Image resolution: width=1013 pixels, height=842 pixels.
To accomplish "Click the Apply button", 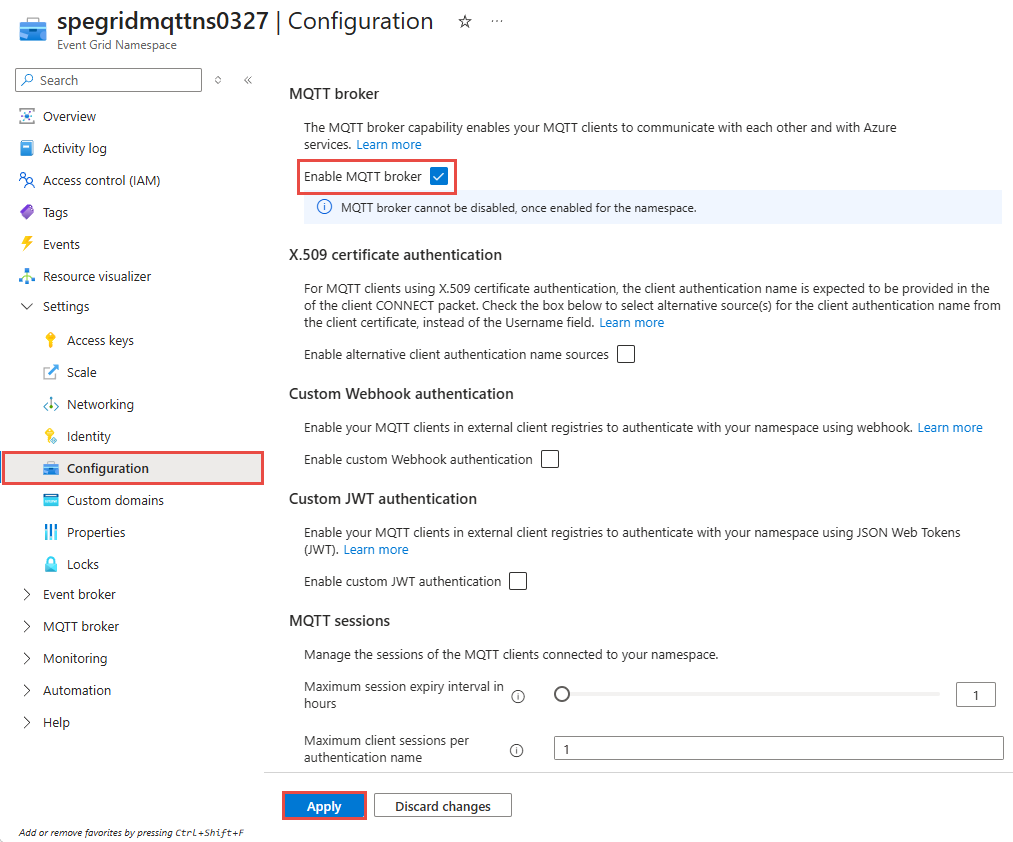I will coord(324,806).
